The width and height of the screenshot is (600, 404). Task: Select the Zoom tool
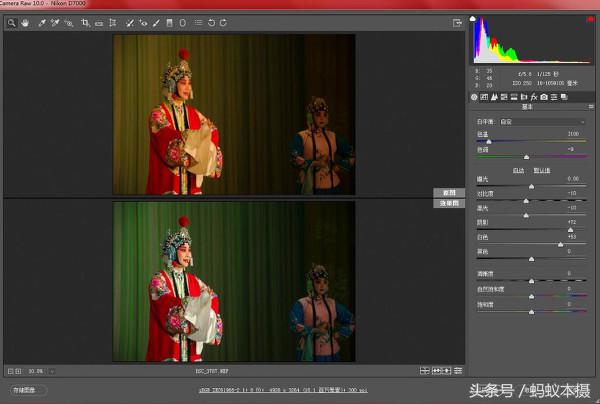point(12,23)
